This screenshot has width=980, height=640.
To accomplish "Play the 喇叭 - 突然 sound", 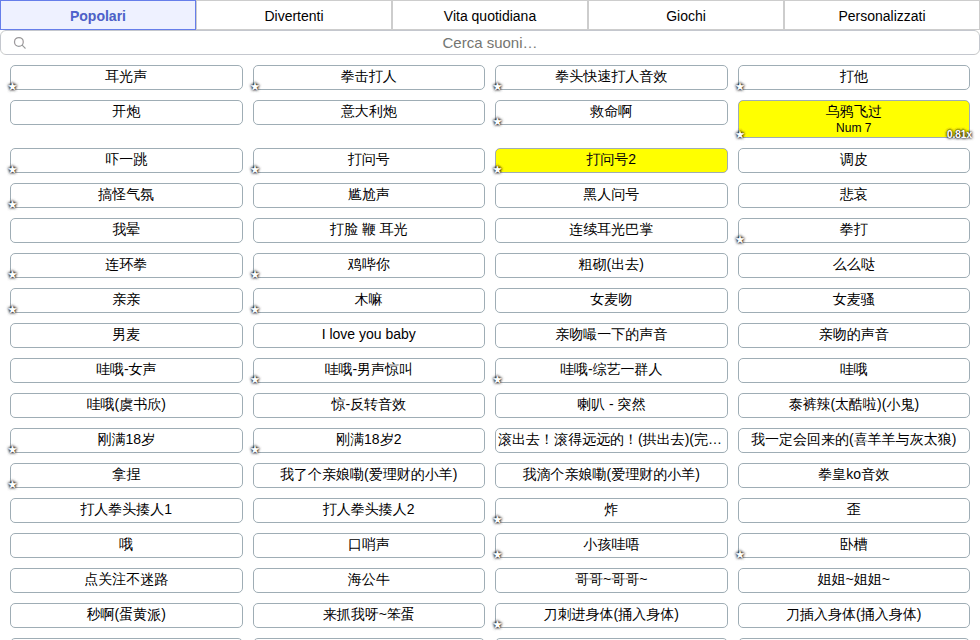I will [x=611, y=405].
